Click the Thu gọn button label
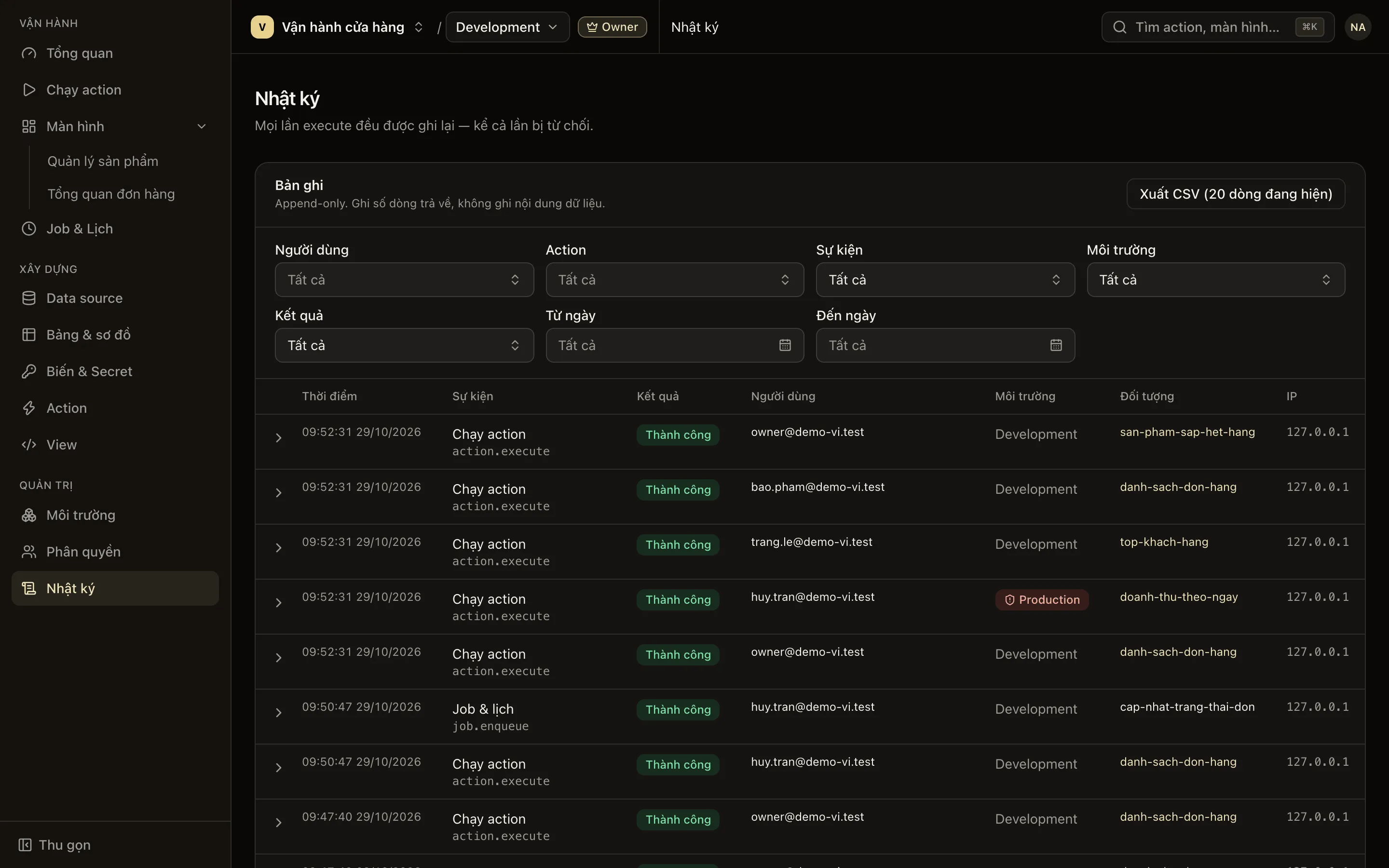Viewport: 1389px width, 868px height. [64, 845]
